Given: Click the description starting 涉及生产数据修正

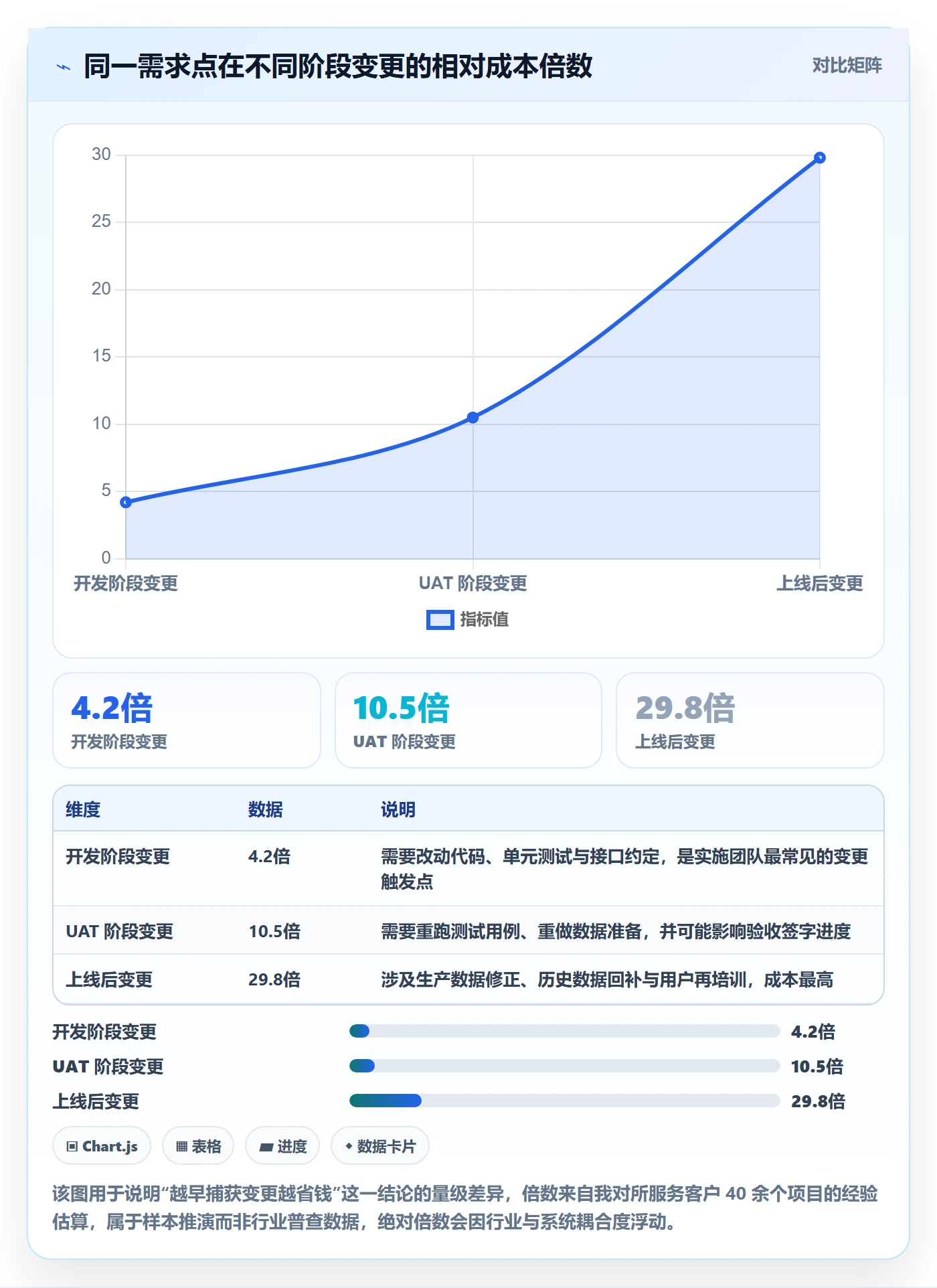Looking at the screenshot, I should 607,979.
